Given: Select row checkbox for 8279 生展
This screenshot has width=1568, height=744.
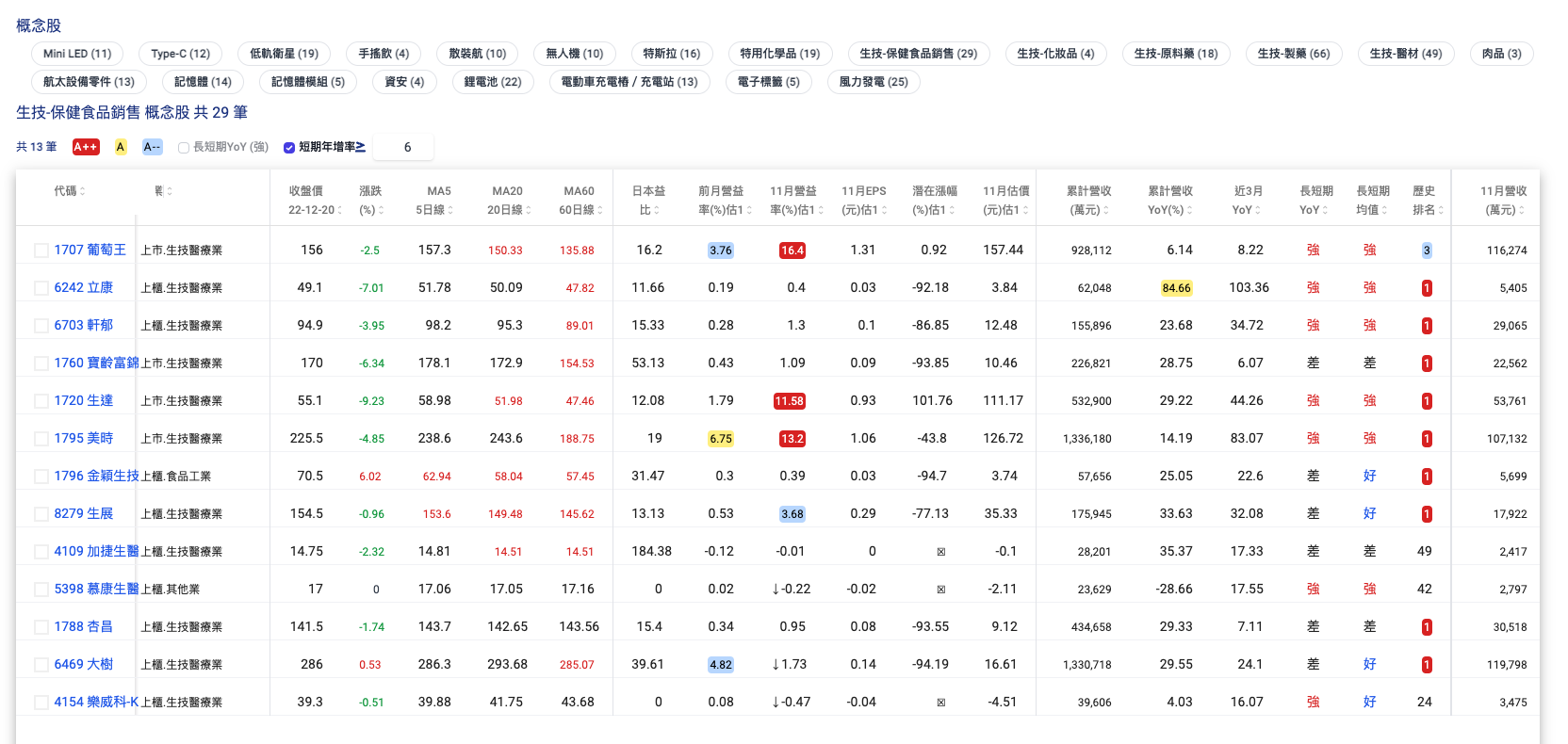Looking at the screenshot, I should click(x=41, y=514).
